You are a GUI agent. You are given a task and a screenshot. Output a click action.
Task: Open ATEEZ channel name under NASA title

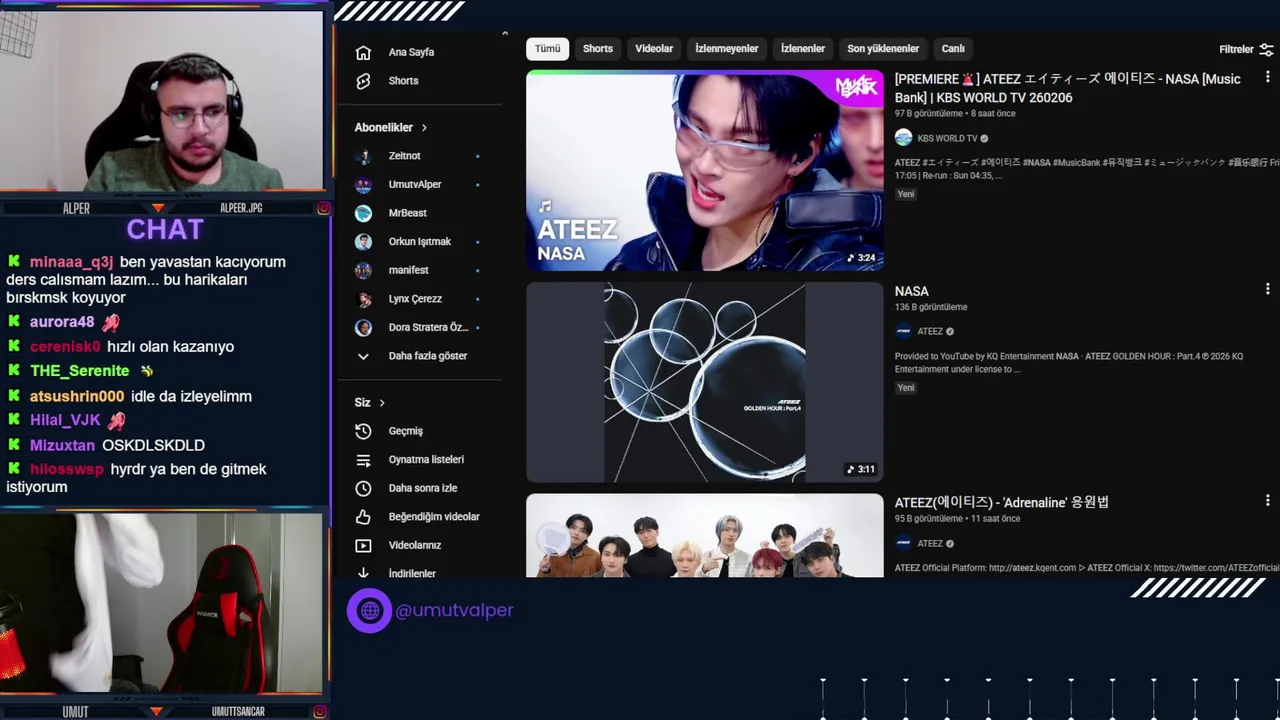point(930,332)
